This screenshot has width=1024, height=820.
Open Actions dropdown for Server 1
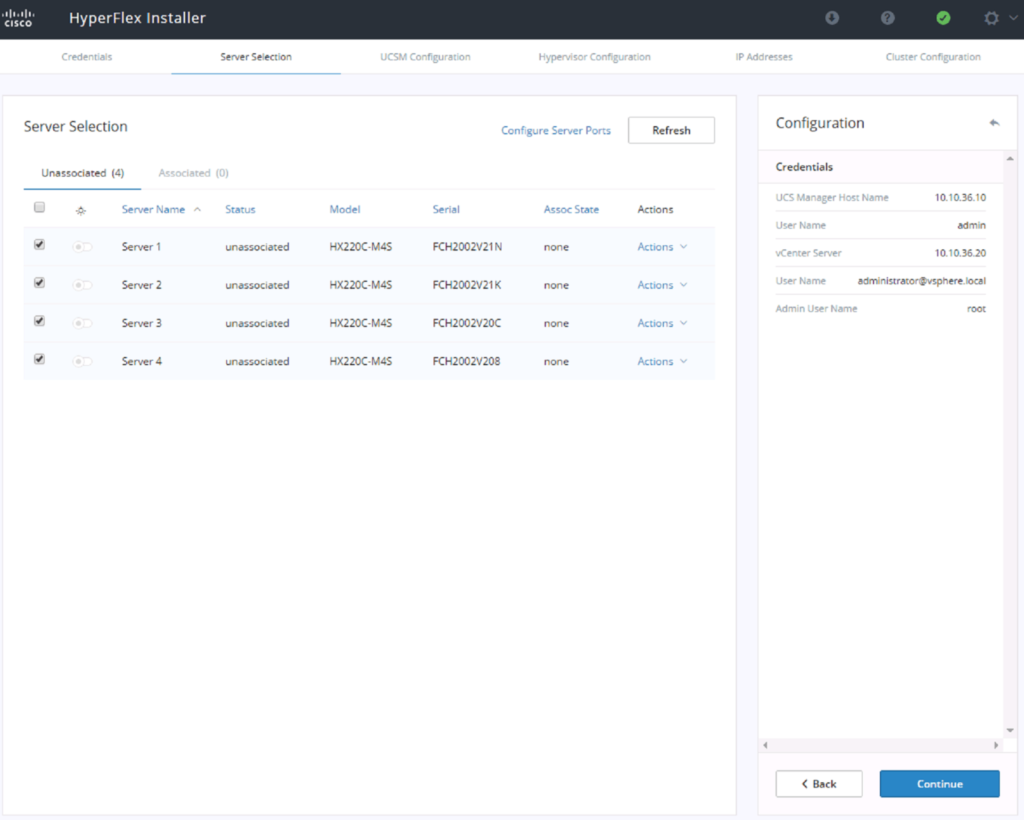662,247
